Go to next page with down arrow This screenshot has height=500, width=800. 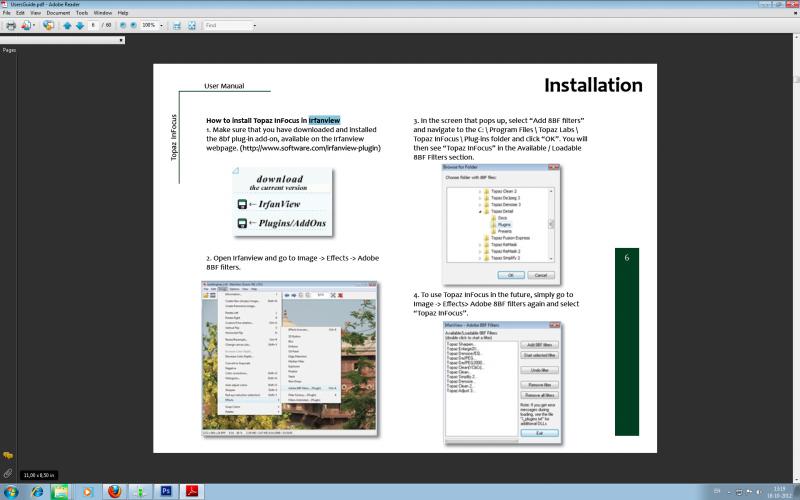pos(80,25)
